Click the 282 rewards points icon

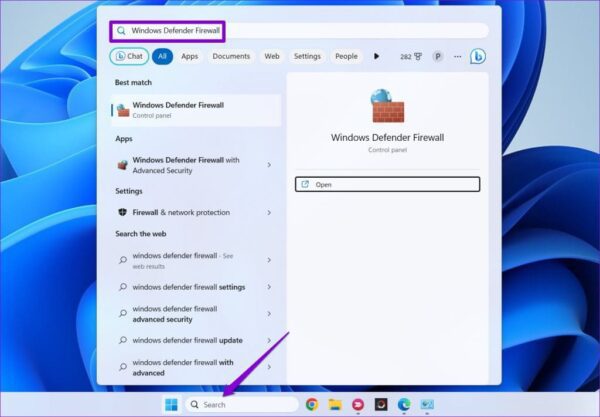410,56
